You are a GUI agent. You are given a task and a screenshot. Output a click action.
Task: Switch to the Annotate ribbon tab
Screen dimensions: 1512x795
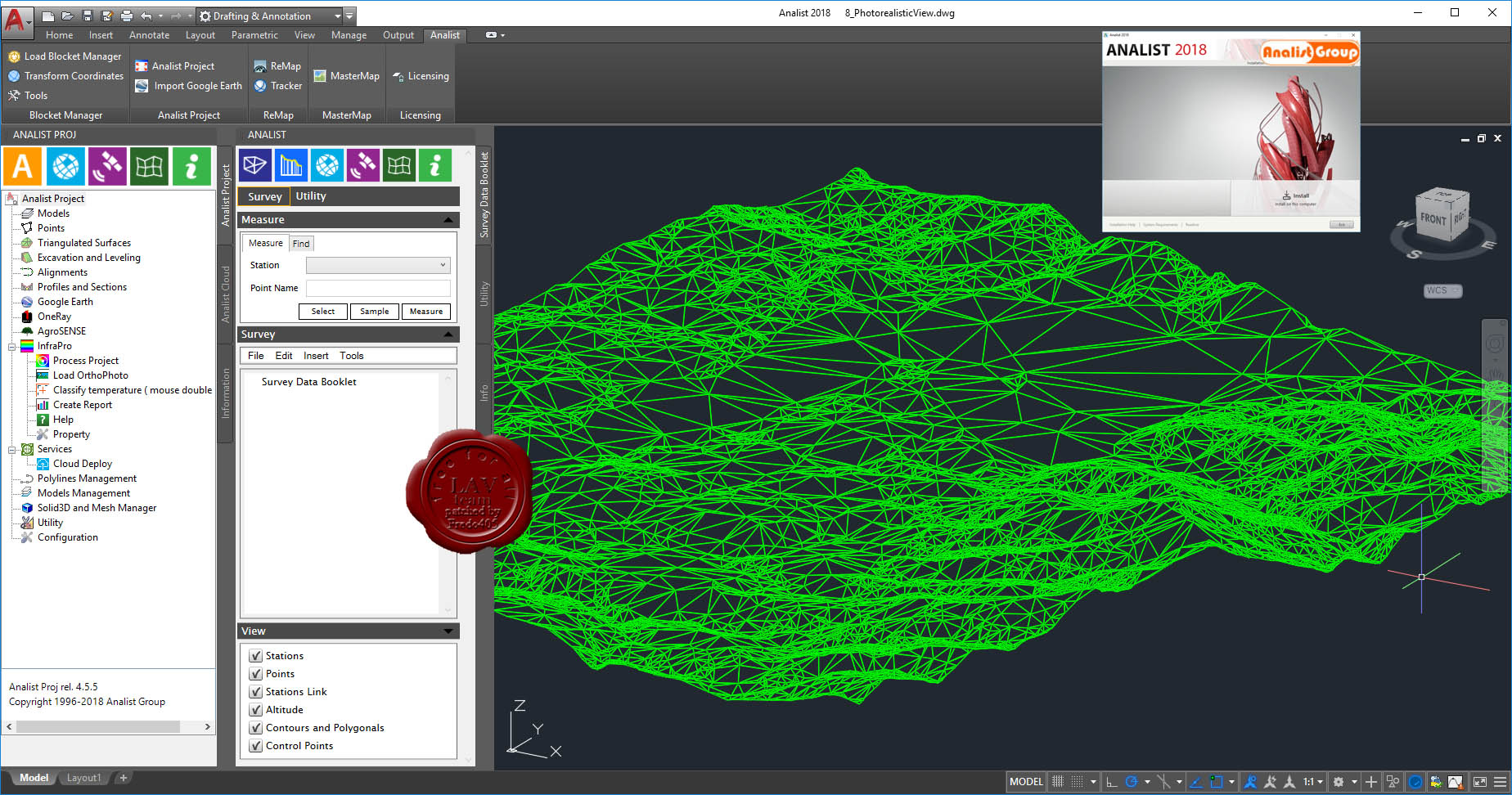pyautogui.click(x=149, y=35)
